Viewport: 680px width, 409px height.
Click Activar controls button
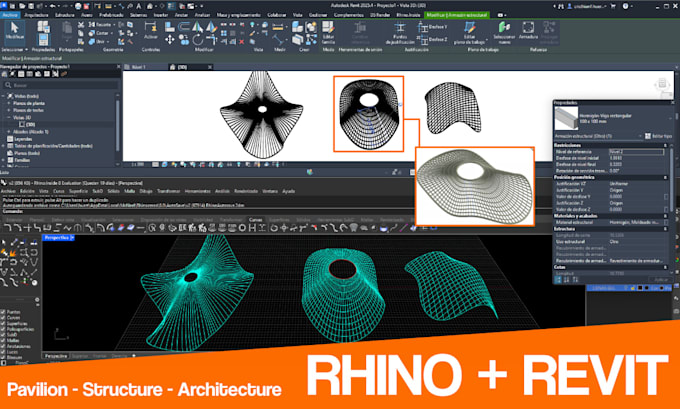150,30
